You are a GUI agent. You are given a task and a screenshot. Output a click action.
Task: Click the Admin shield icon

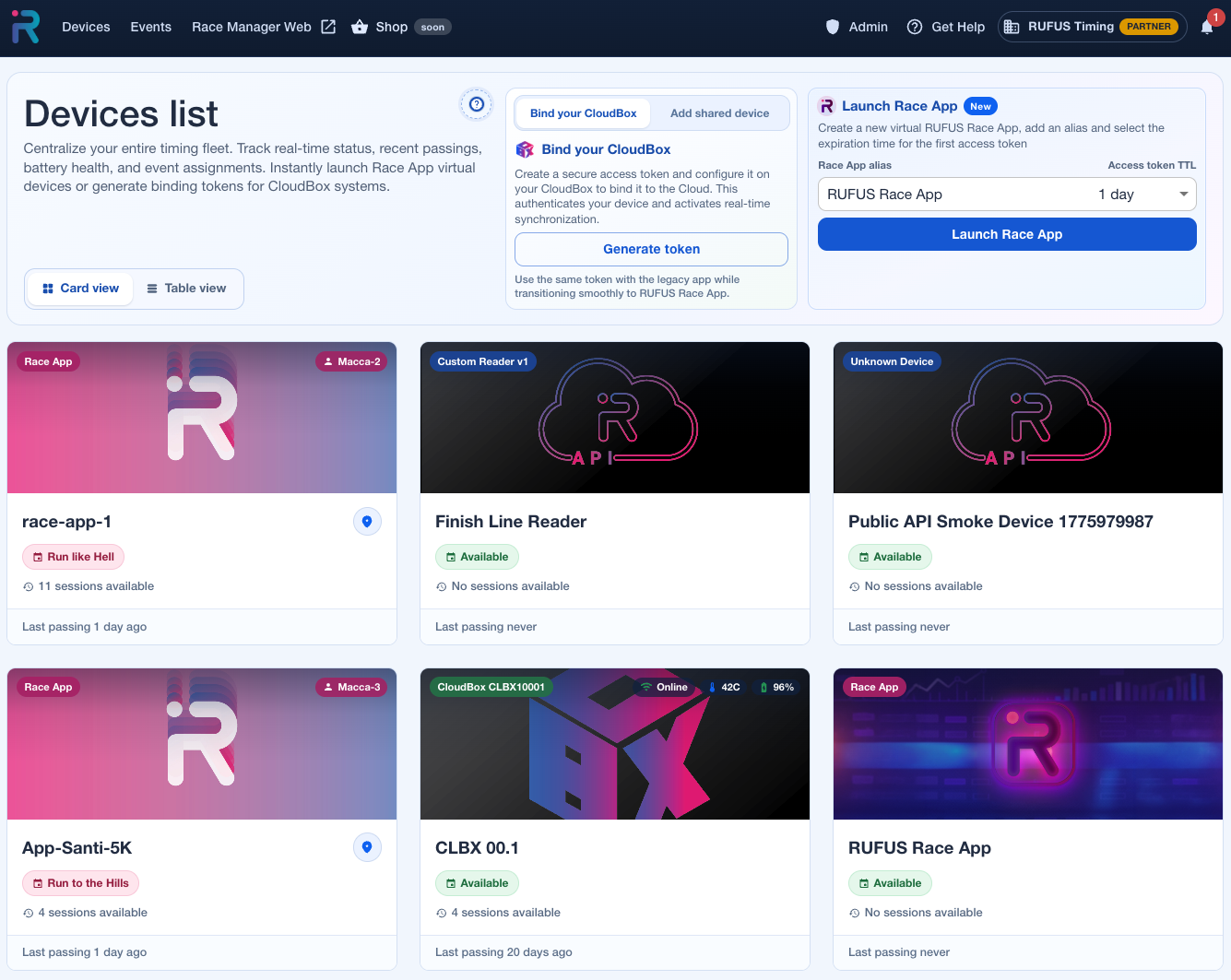[x=833, y=27]
